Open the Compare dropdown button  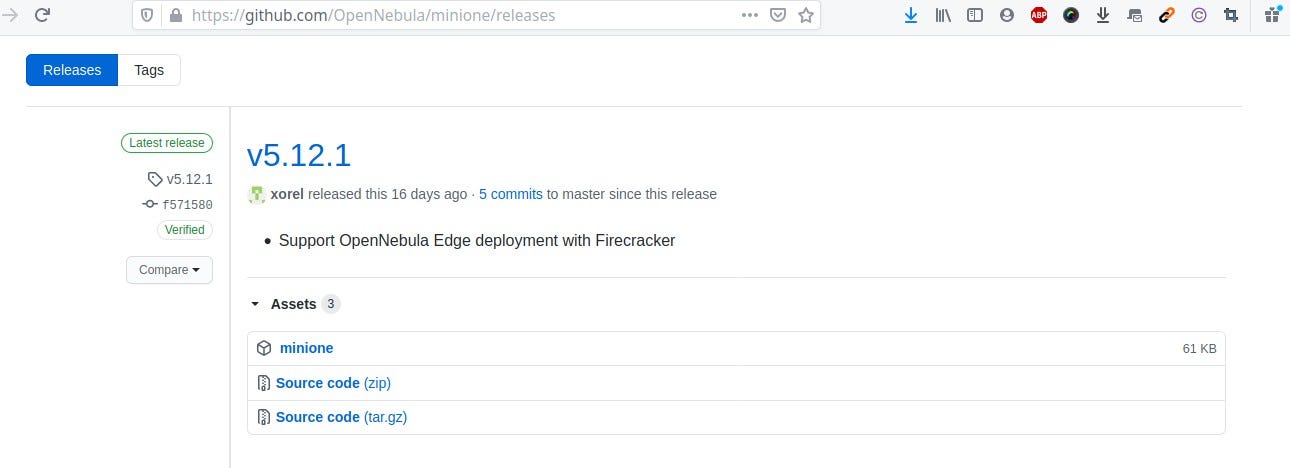click(x=169, y=270)
